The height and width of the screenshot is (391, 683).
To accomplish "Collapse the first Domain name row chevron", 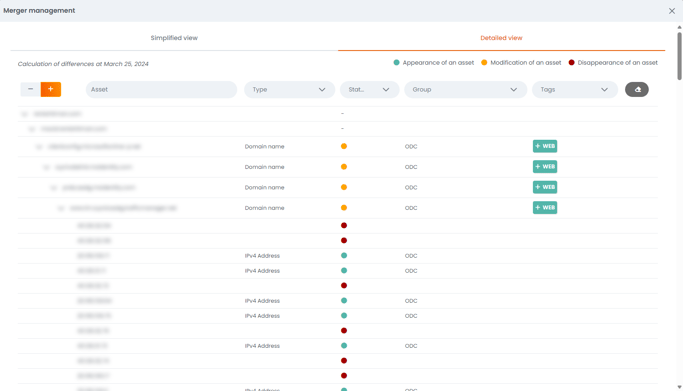I will pyautogui.click(x=39, y=147).
